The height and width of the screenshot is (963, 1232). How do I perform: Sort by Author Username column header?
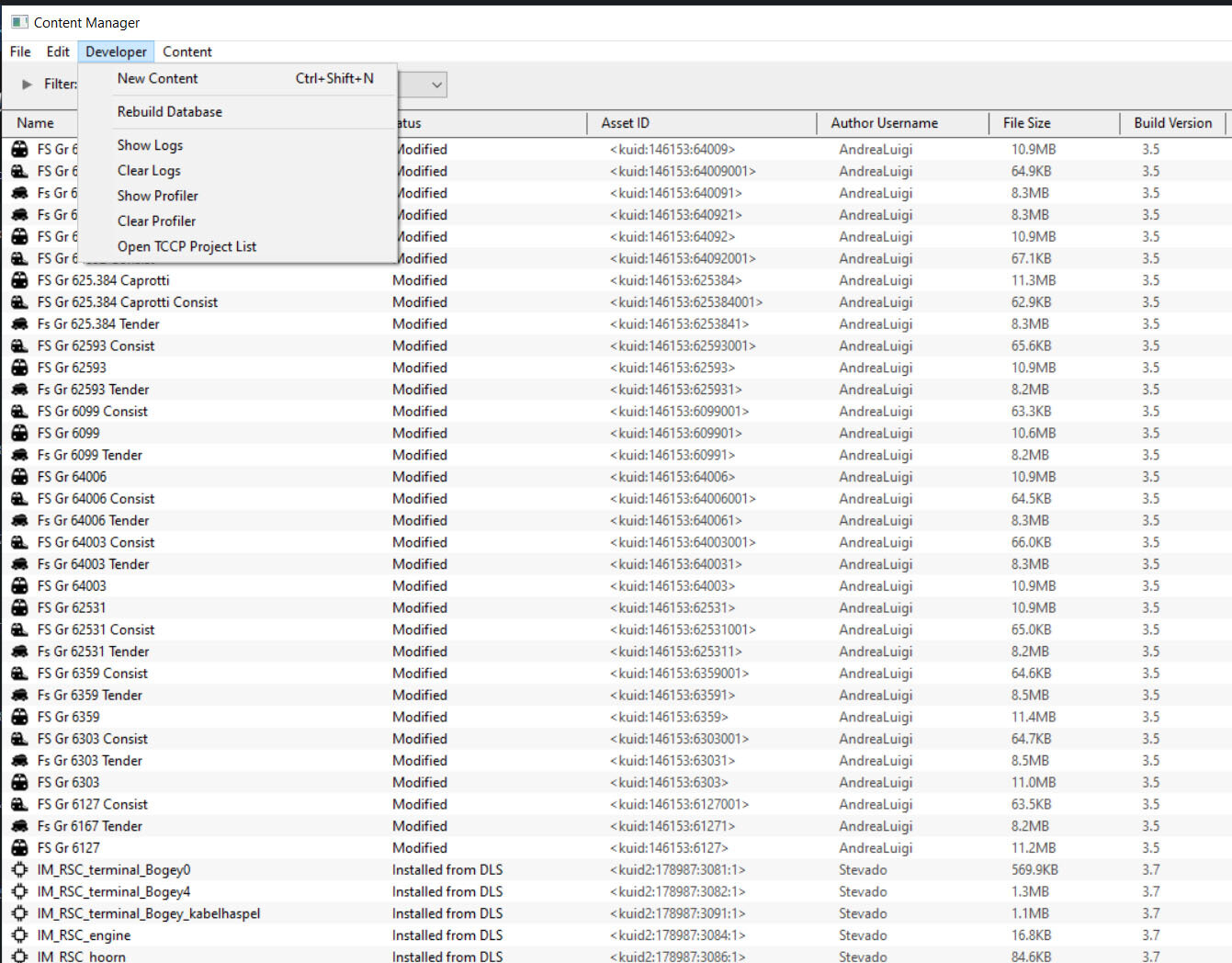coord(903,123)
